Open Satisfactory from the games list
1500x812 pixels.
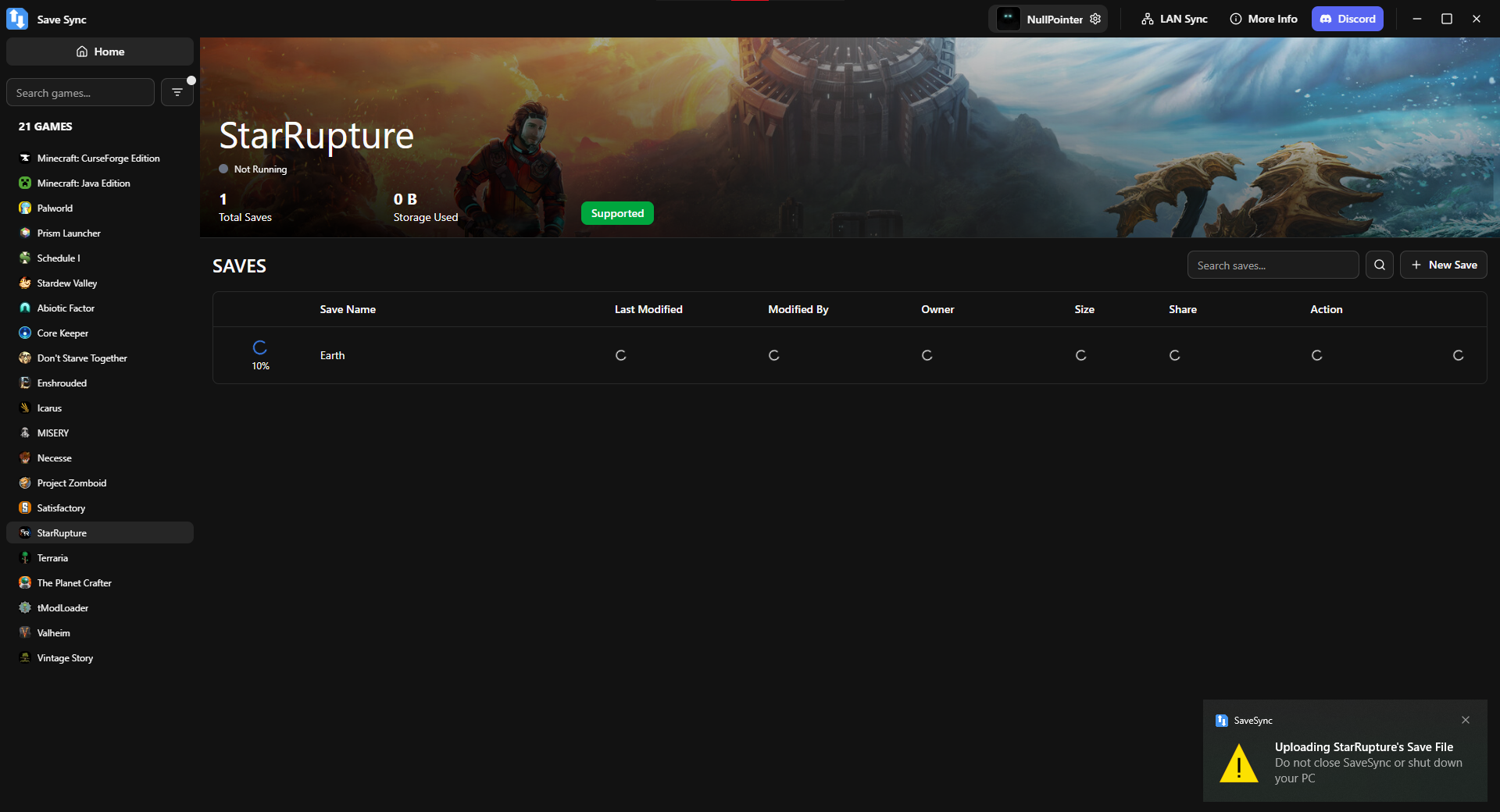point(100,507)
